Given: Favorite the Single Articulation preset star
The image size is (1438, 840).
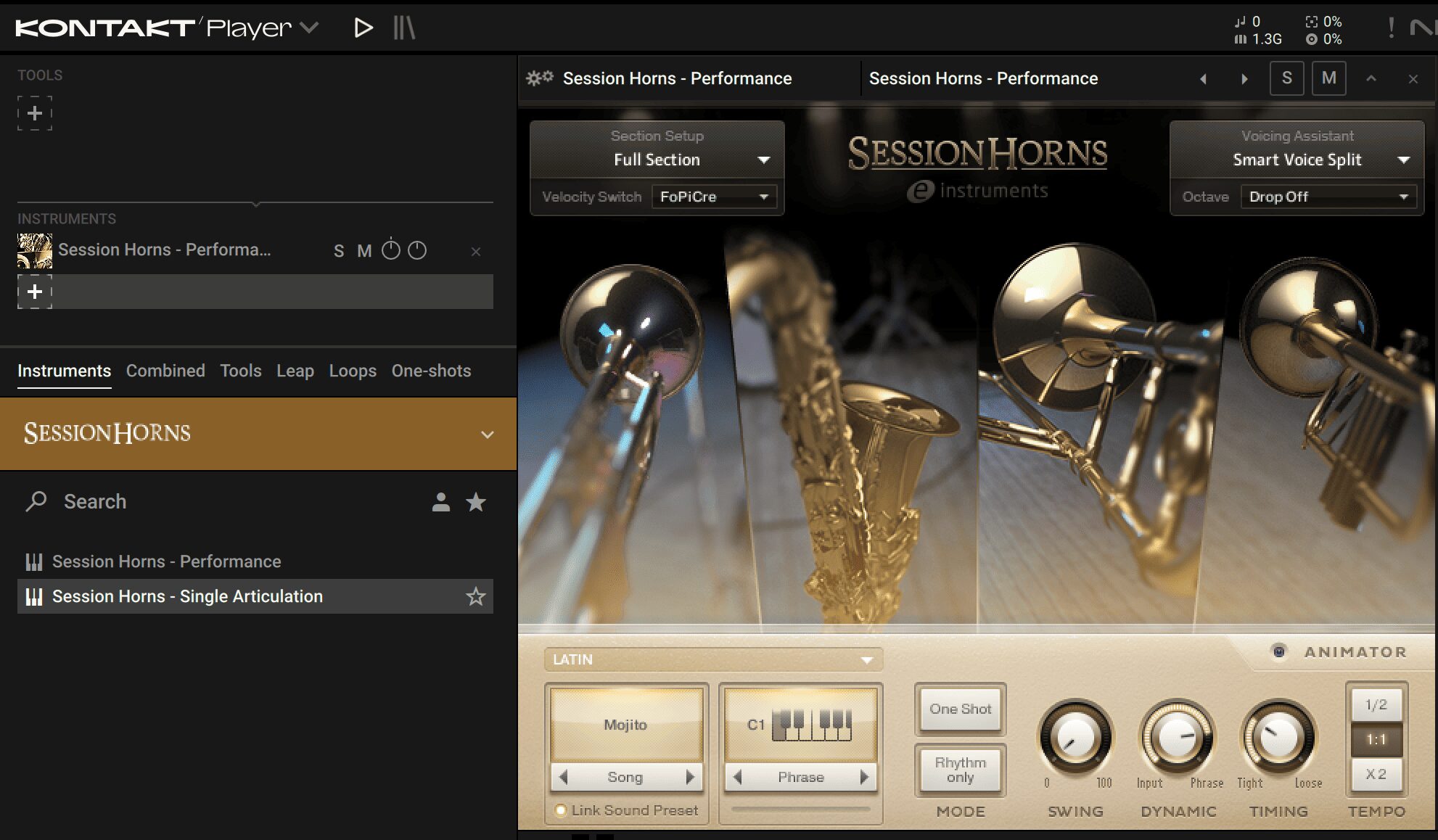Looking at the screenshot, I should pyautogui.click(x=476, y=596).
